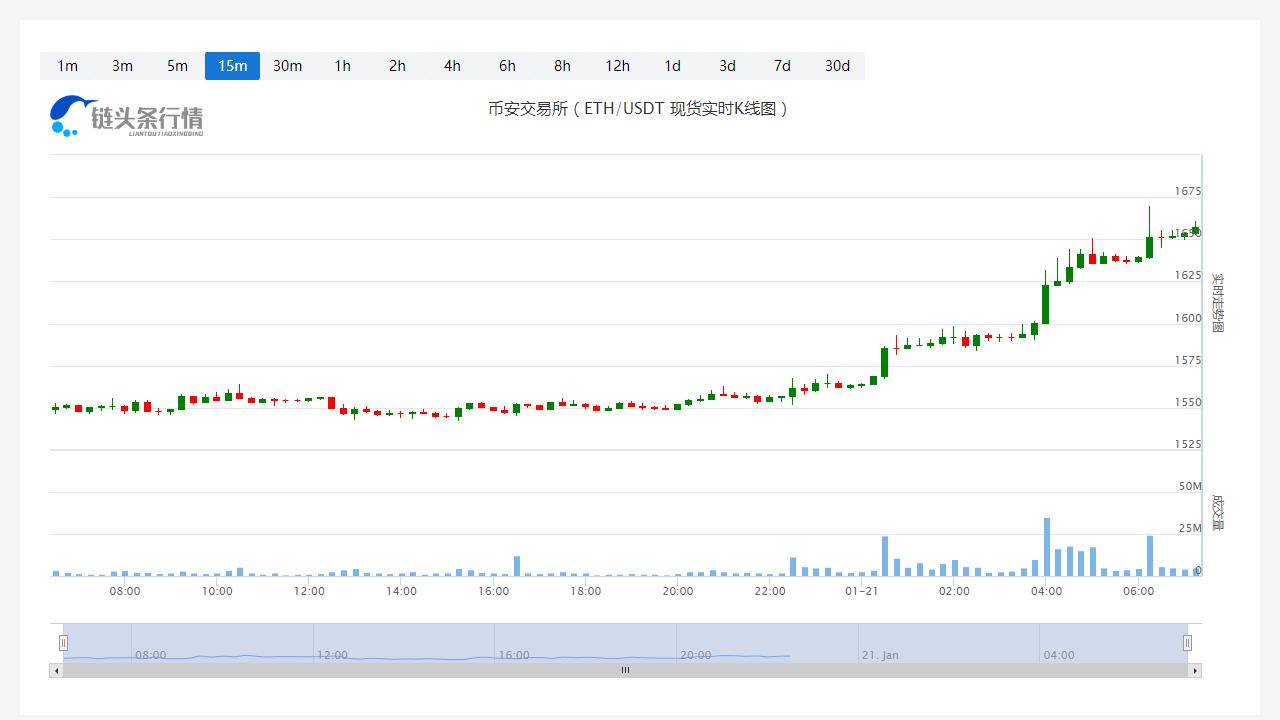Screen dimensions: 1280x720
Task: Click the navigator scrollbar left arrow
Action: (56, 670)
